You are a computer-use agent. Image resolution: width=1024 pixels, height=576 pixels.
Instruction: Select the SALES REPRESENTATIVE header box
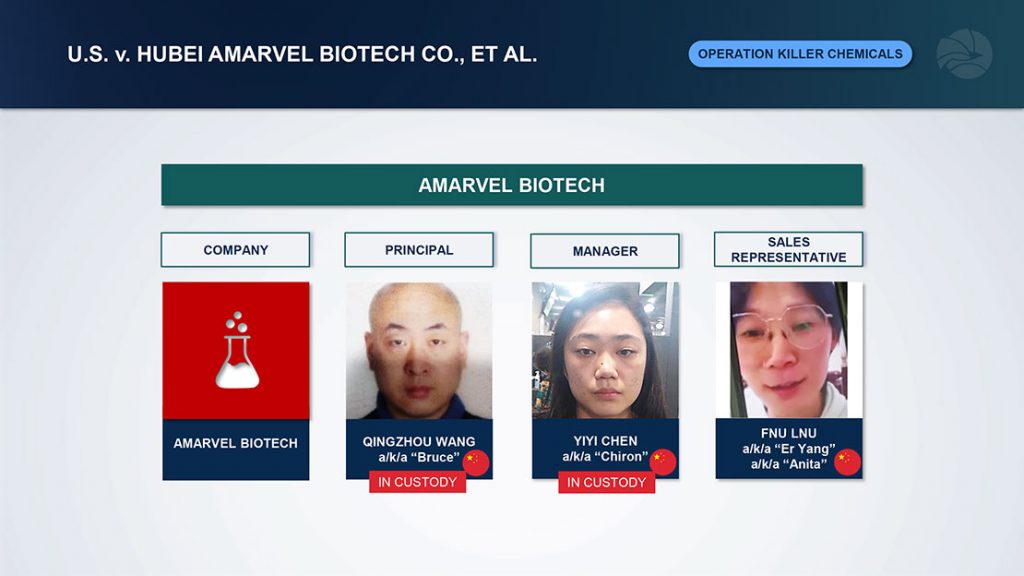click(x=788, y=249)
